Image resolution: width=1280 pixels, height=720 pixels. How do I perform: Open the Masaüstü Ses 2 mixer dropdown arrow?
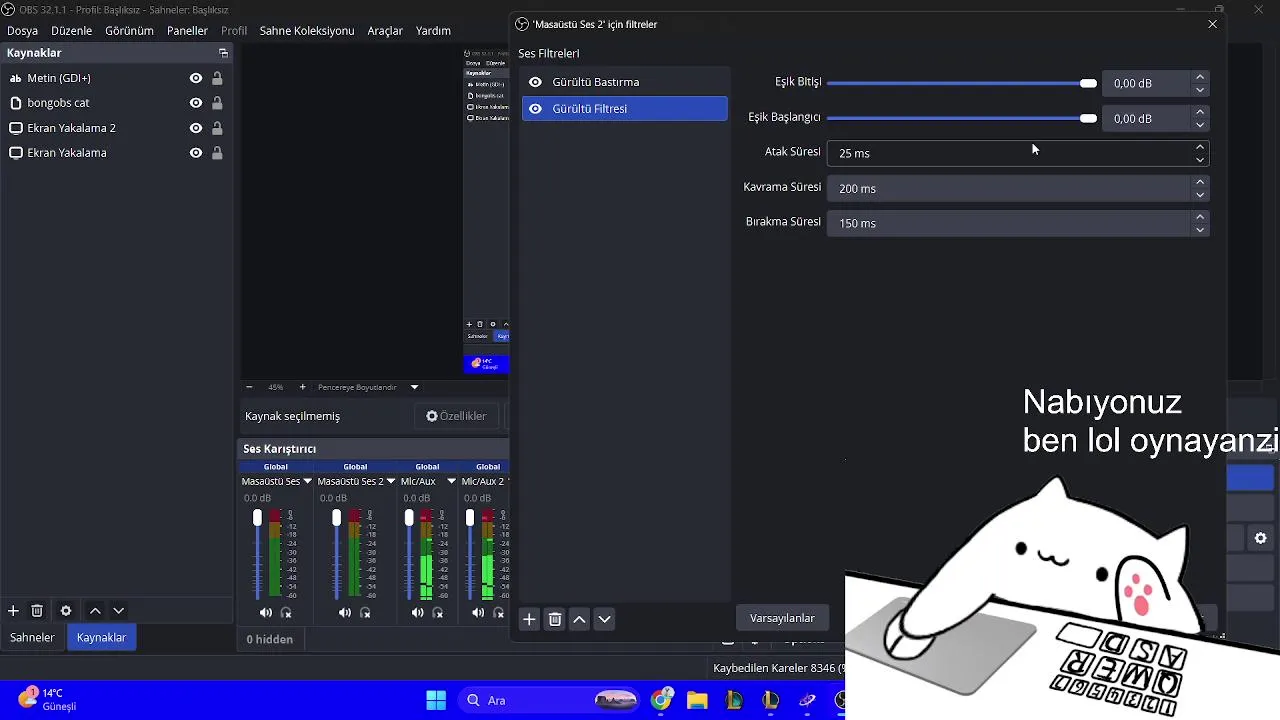point(391,481)
